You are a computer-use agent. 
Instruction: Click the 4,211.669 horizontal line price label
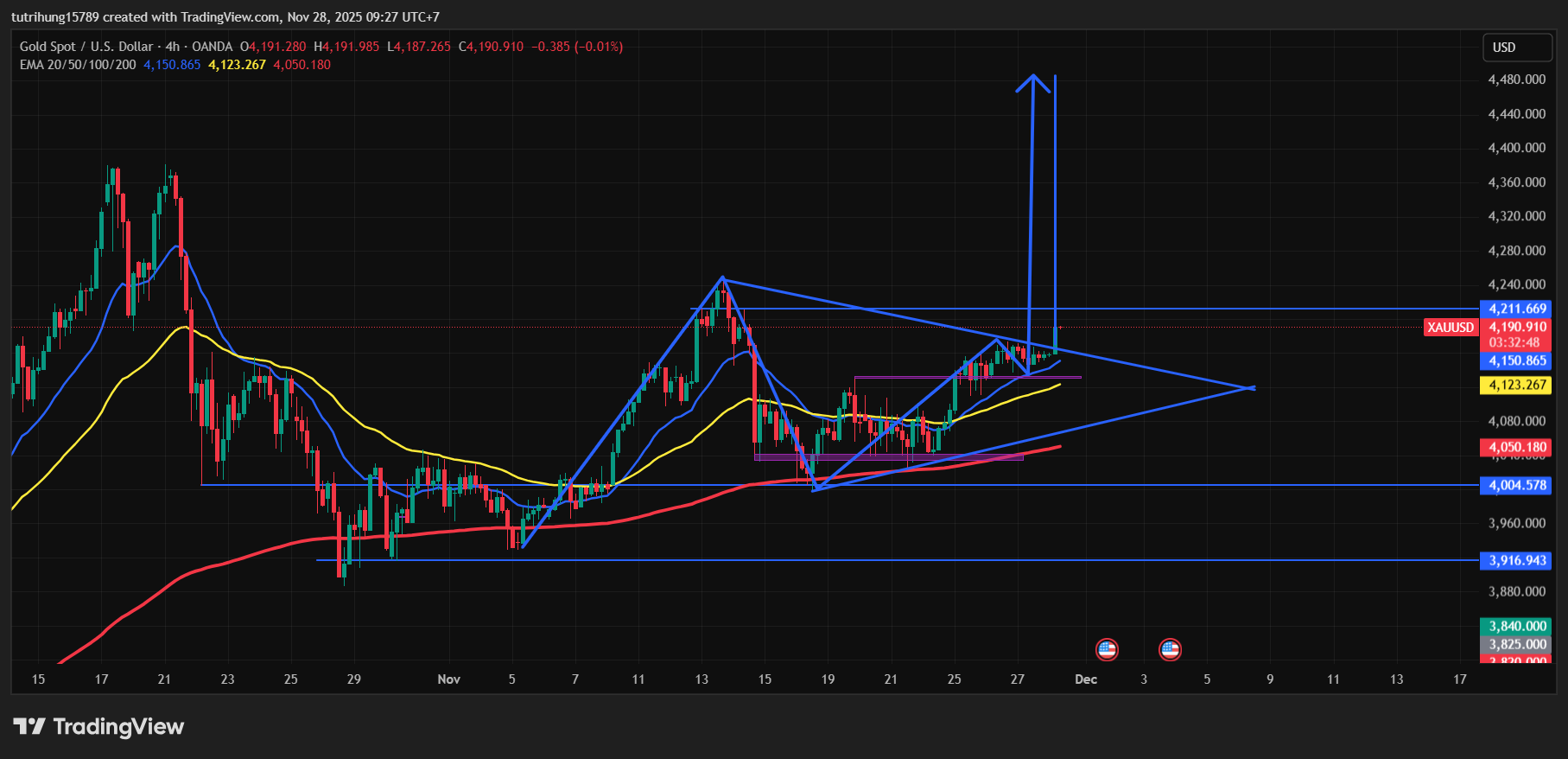(x=1516, y=309)
